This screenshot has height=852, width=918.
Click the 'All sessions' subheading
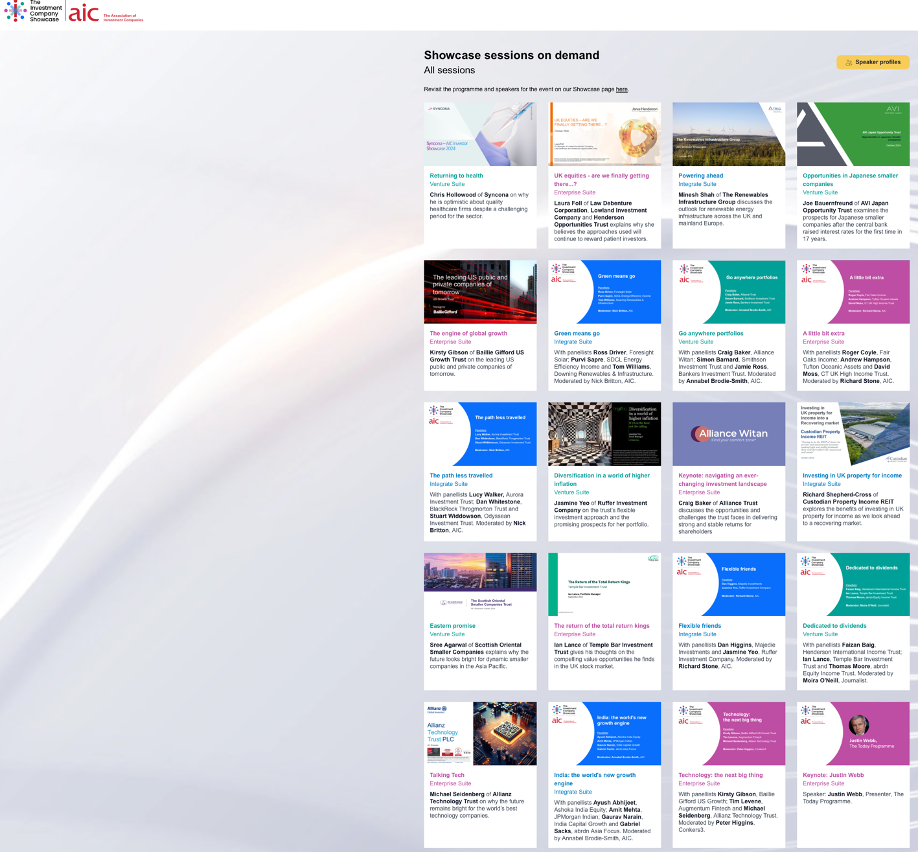click(x=450, y=70)
